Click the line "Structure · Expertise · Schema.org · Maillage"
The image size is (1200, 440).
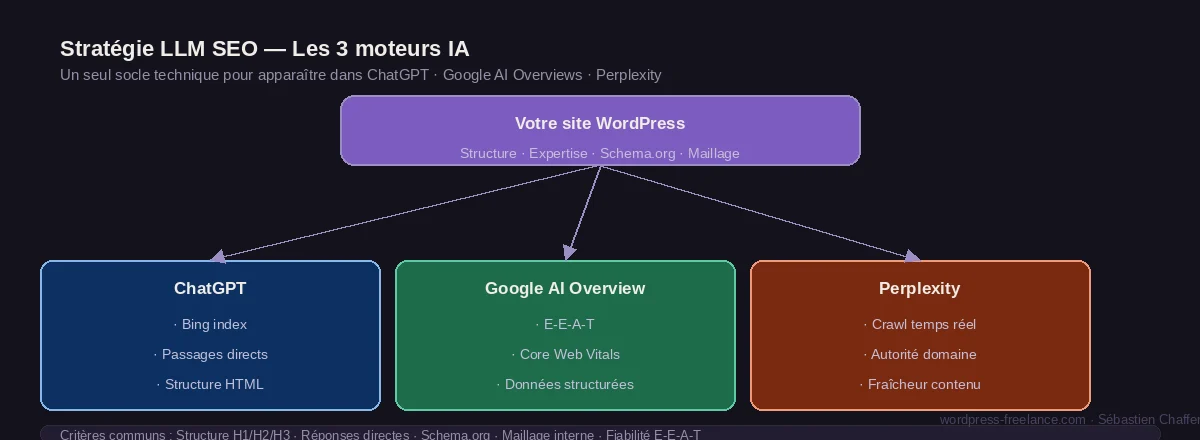600,153
